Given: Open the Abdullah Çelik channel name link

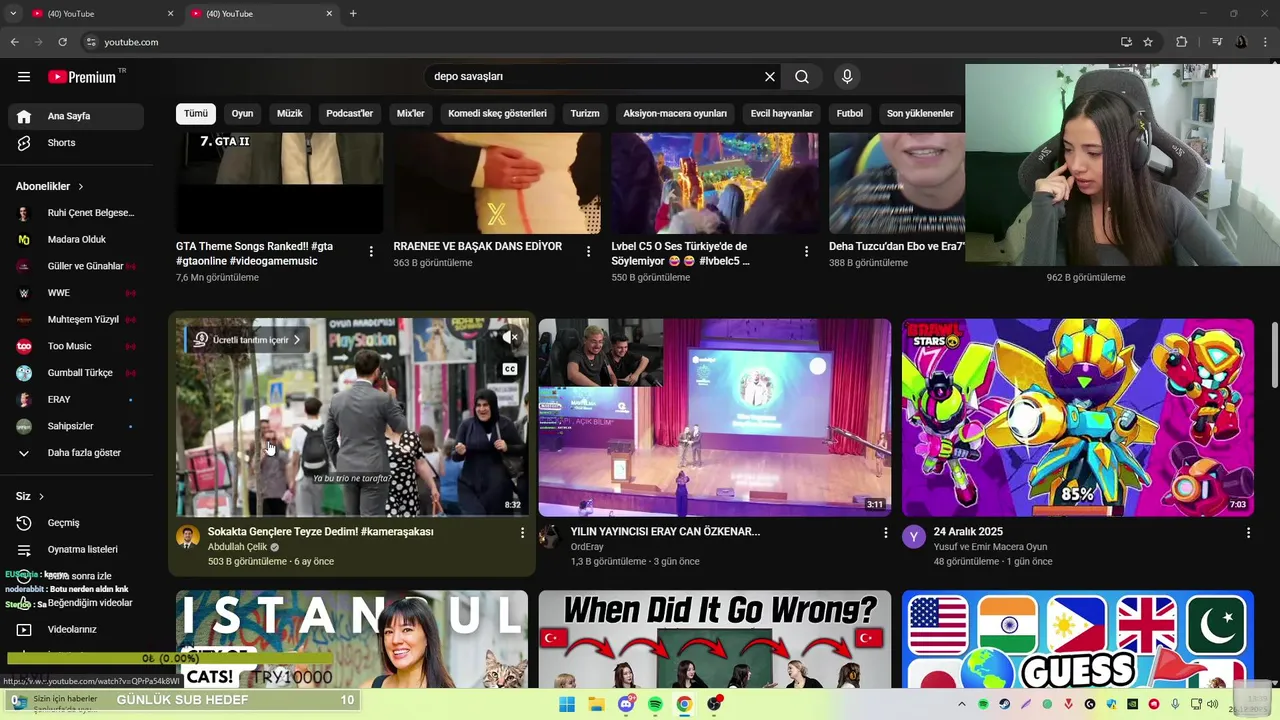Looking at the screenshot, I should tap(237, 548).
